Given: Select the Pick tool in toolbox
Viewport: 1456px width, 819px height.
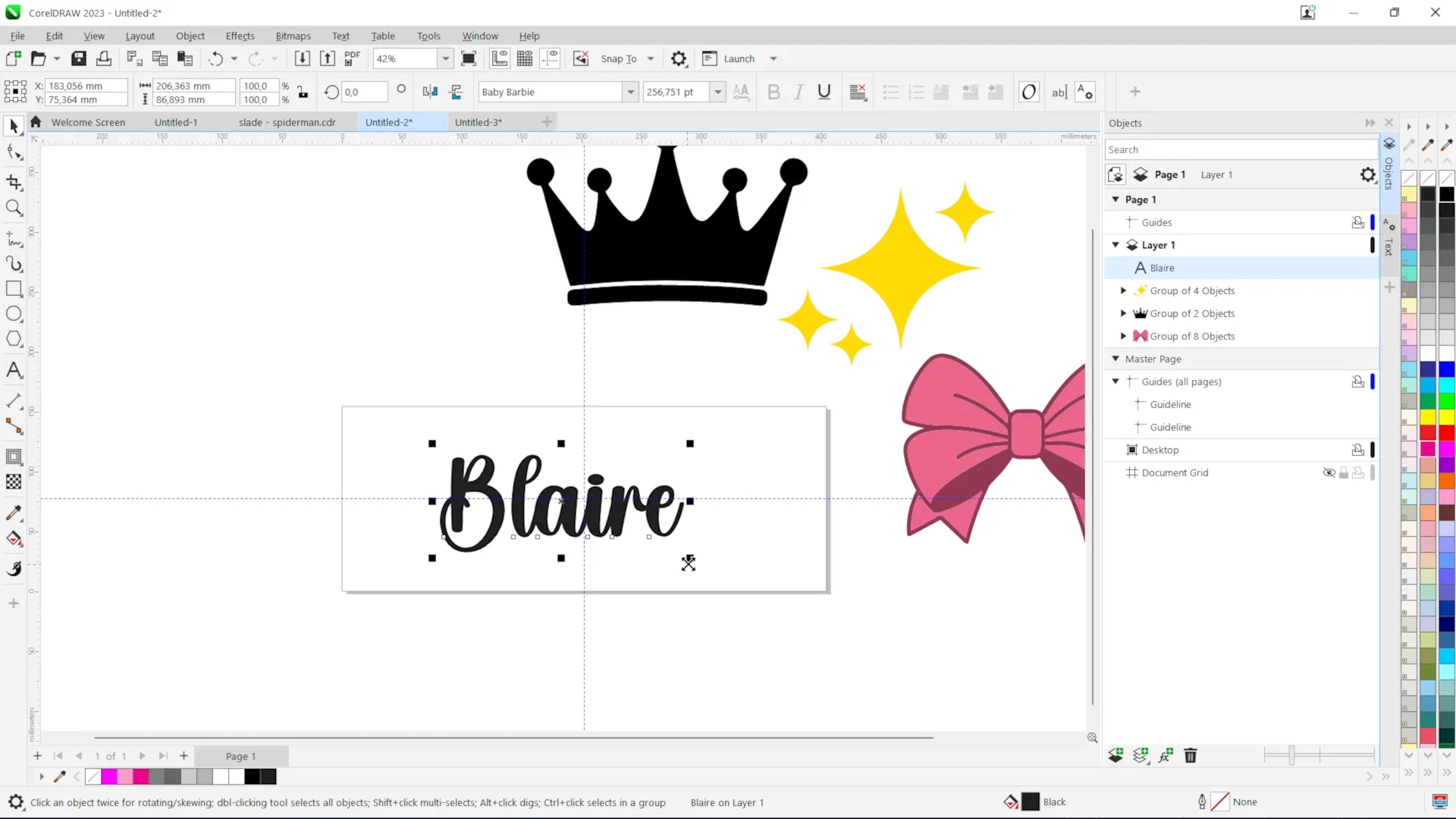Looking at the screenshot, I should click(14, 127).
